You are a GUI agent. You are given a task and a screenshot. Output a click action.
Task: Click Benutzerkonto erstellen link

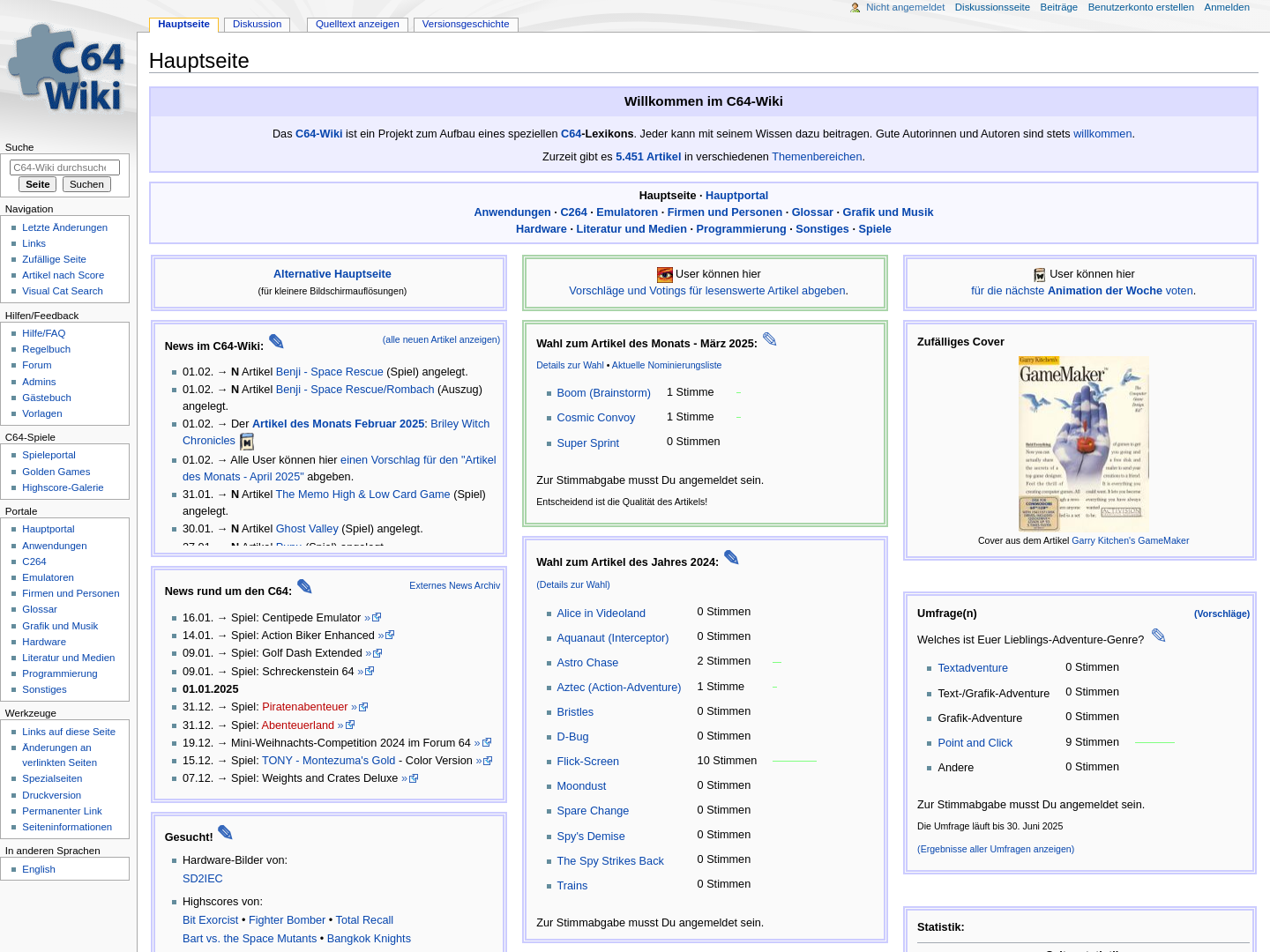coord(1140,7)
